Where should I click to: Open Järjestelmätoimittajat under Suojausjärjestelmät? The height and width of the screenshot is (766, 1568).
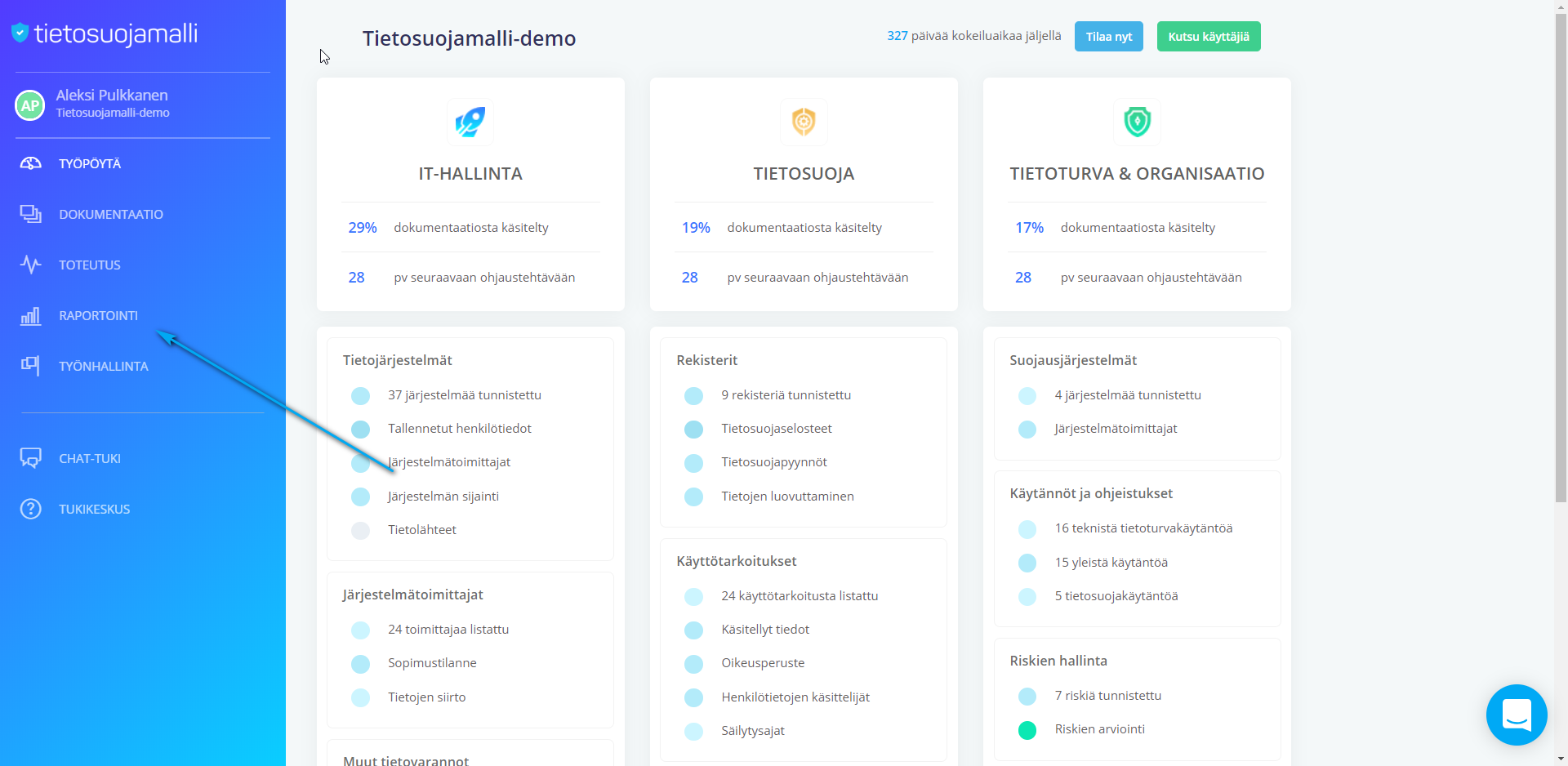pyautogui.click(x=1116, y=428)
